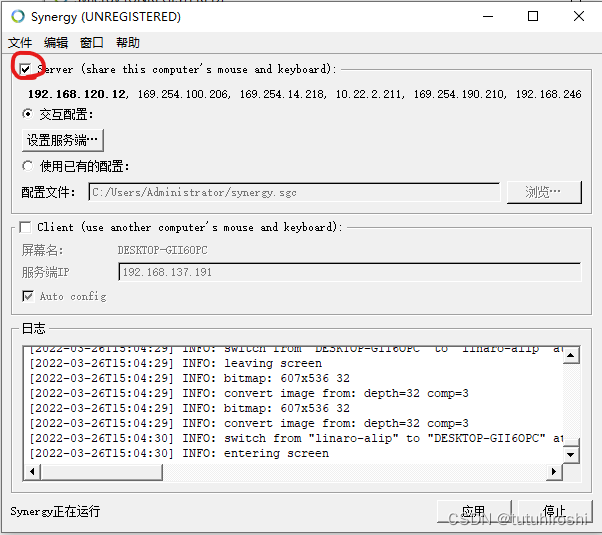Screen dimensions: 602x535
Task: Click the 服务端IP input field
Action: (350, 272)
